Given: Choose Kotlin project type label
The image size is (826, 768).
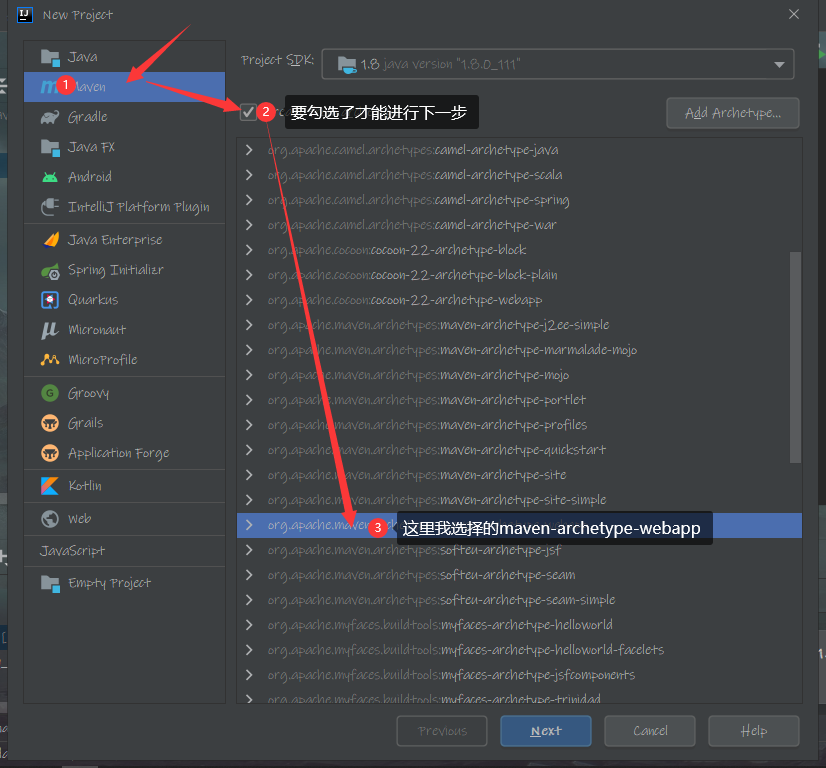Looking at the screenshot, I should [x=85, y=486].
